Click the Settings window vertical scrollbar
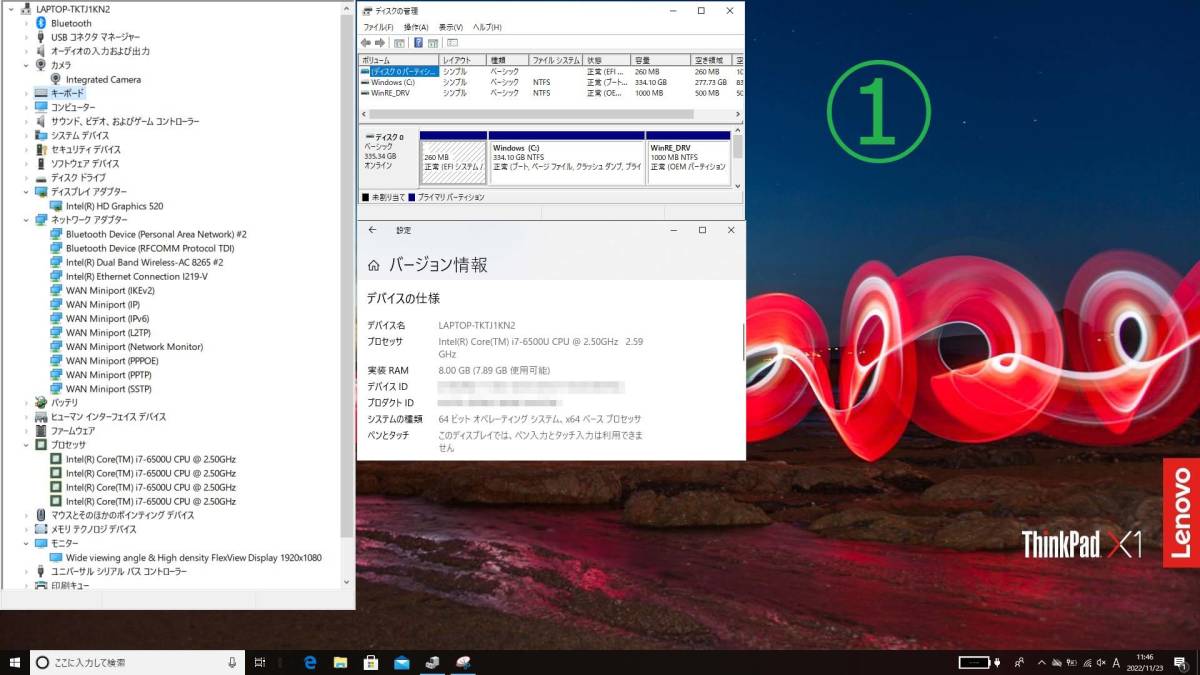Screen dimensions: 1200x675 coord(742,340)
